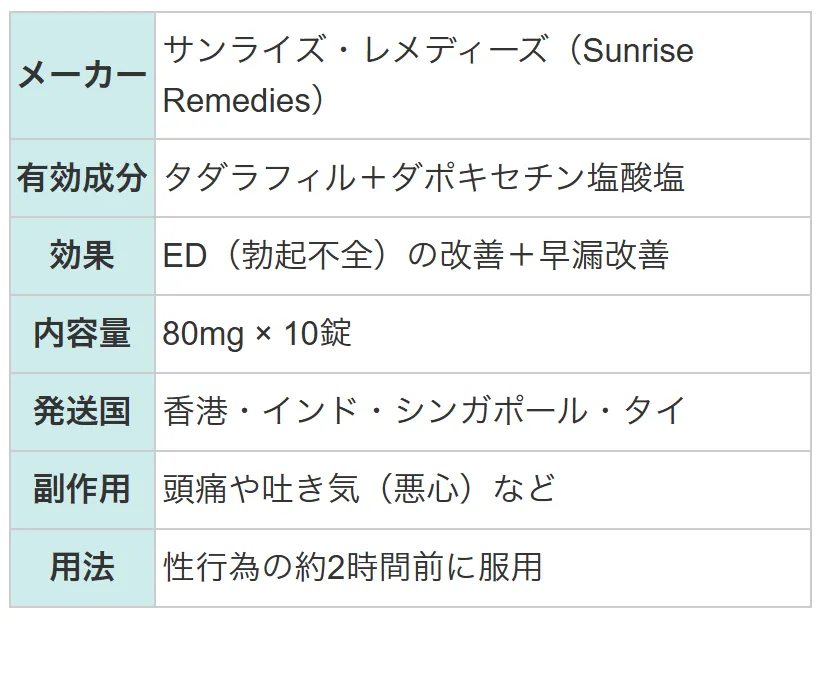Click the word Sunrise in manufacturer row
820x683 pixels.
637,51
